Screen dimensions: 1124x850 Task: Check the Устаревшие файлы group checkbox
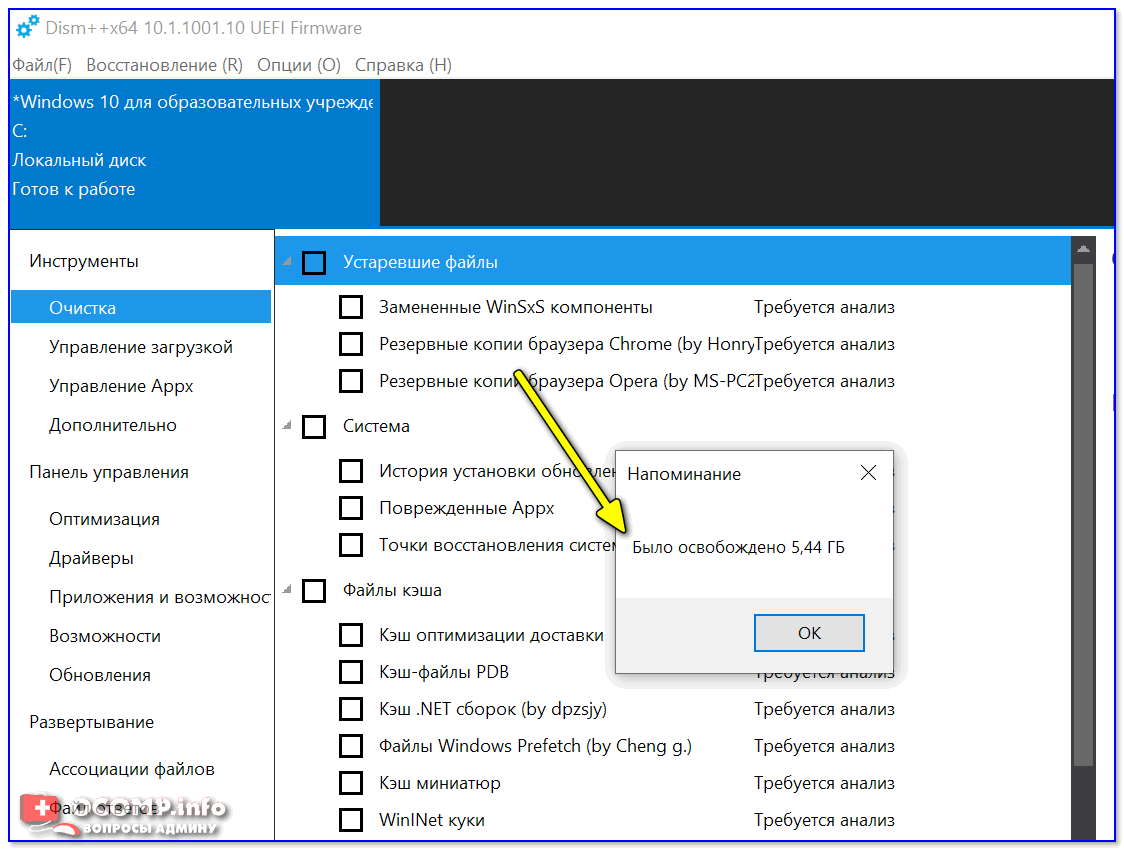(314, 263)
